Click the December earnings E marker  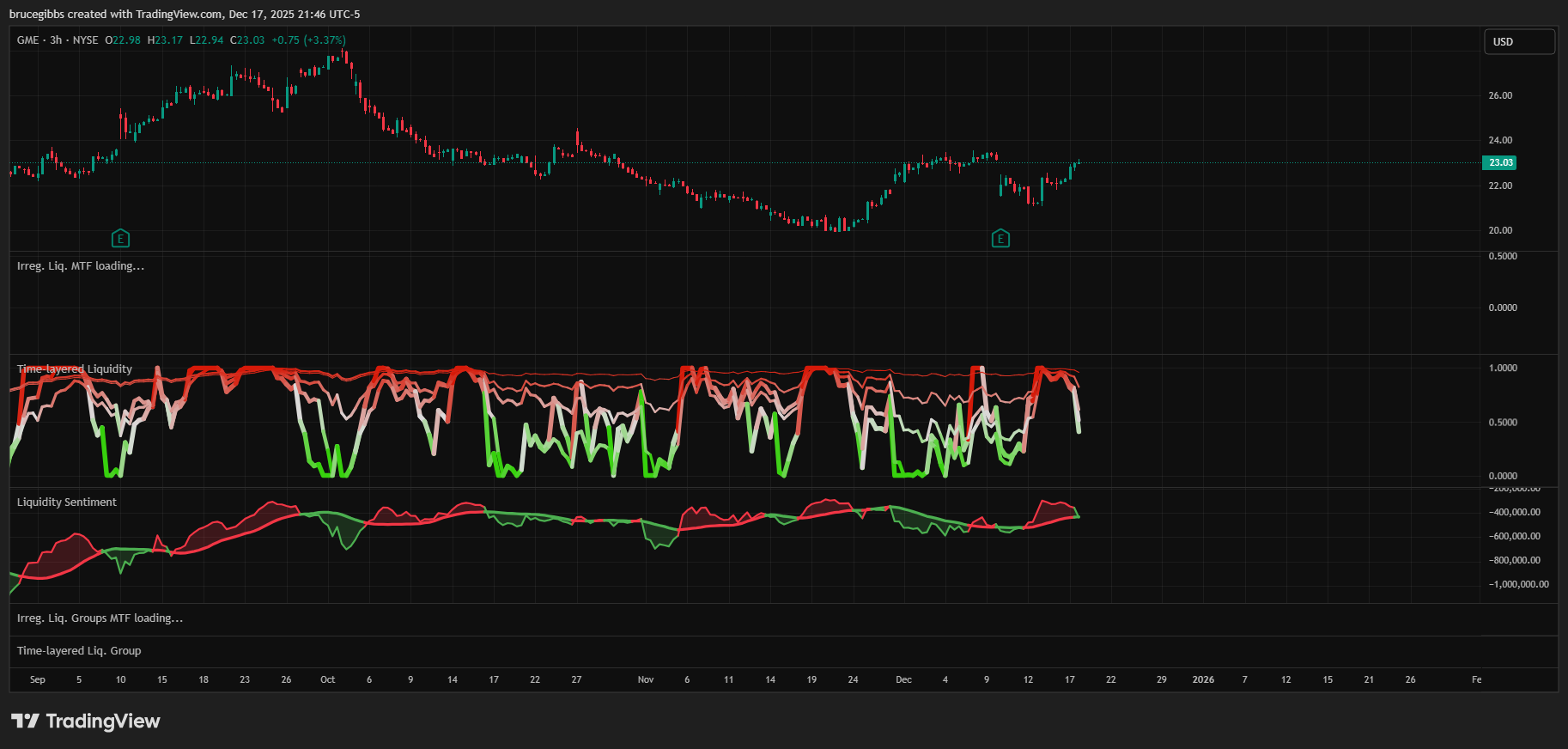click(1000, 239)
